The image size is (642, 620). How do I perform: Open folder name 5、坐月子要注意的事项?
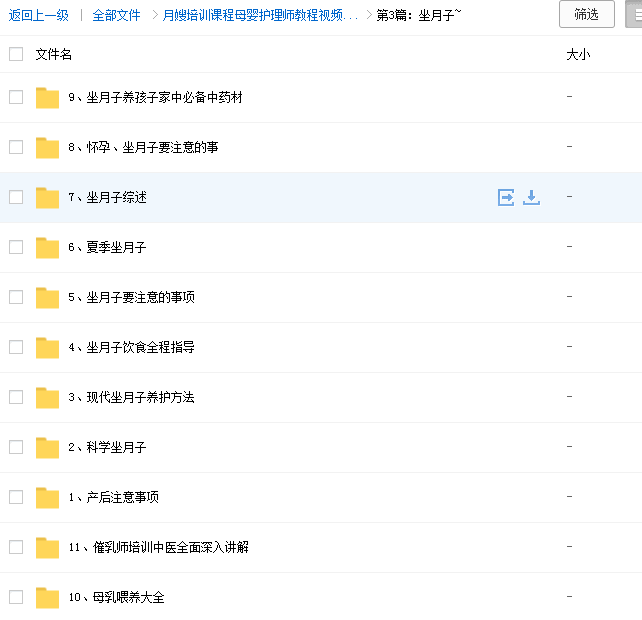[131, 297]
